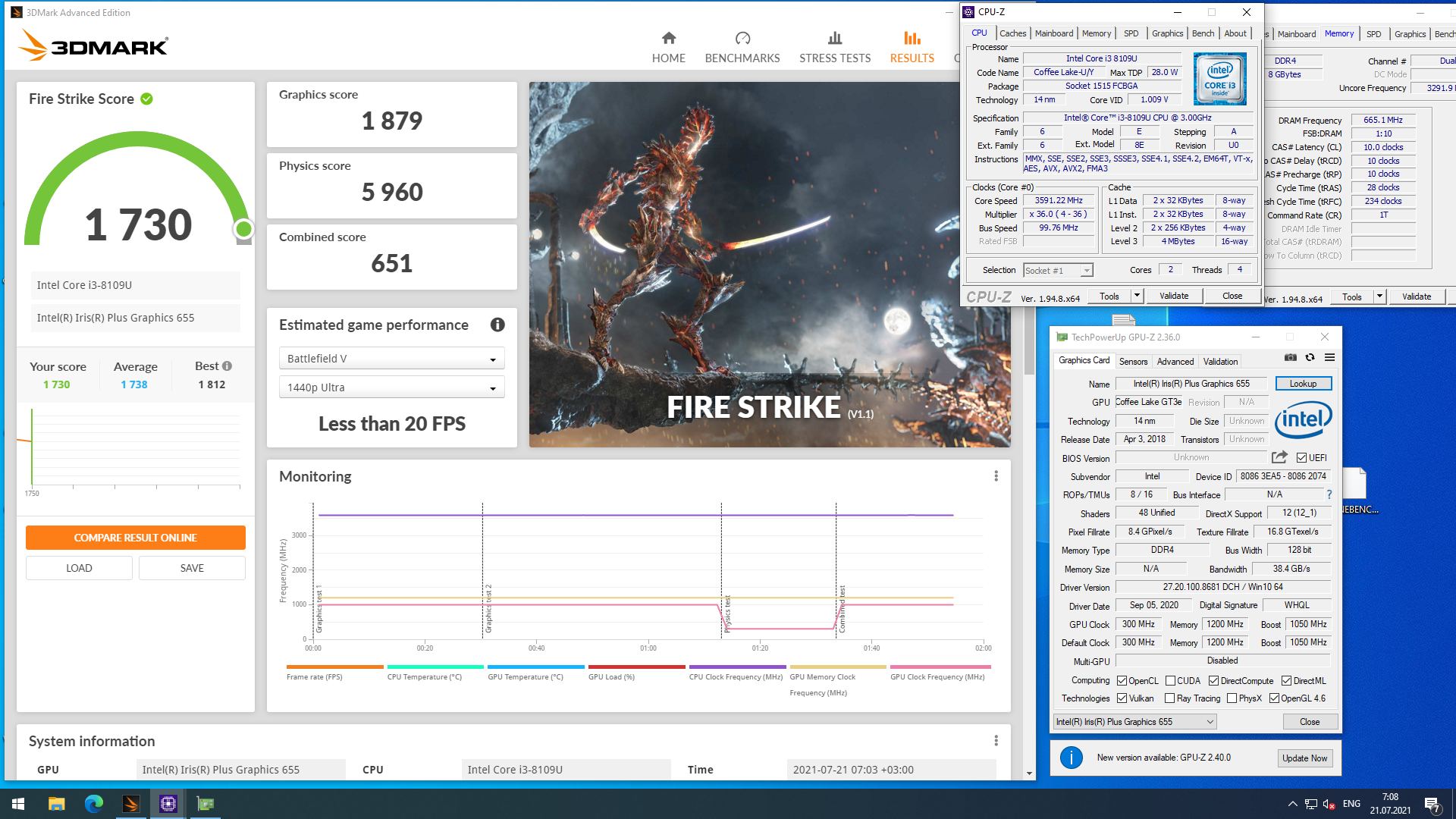The width and height of the screenshot is (1456, 819).
Task: Click Validate button in CPU-Z
Action: (1174, 296)
